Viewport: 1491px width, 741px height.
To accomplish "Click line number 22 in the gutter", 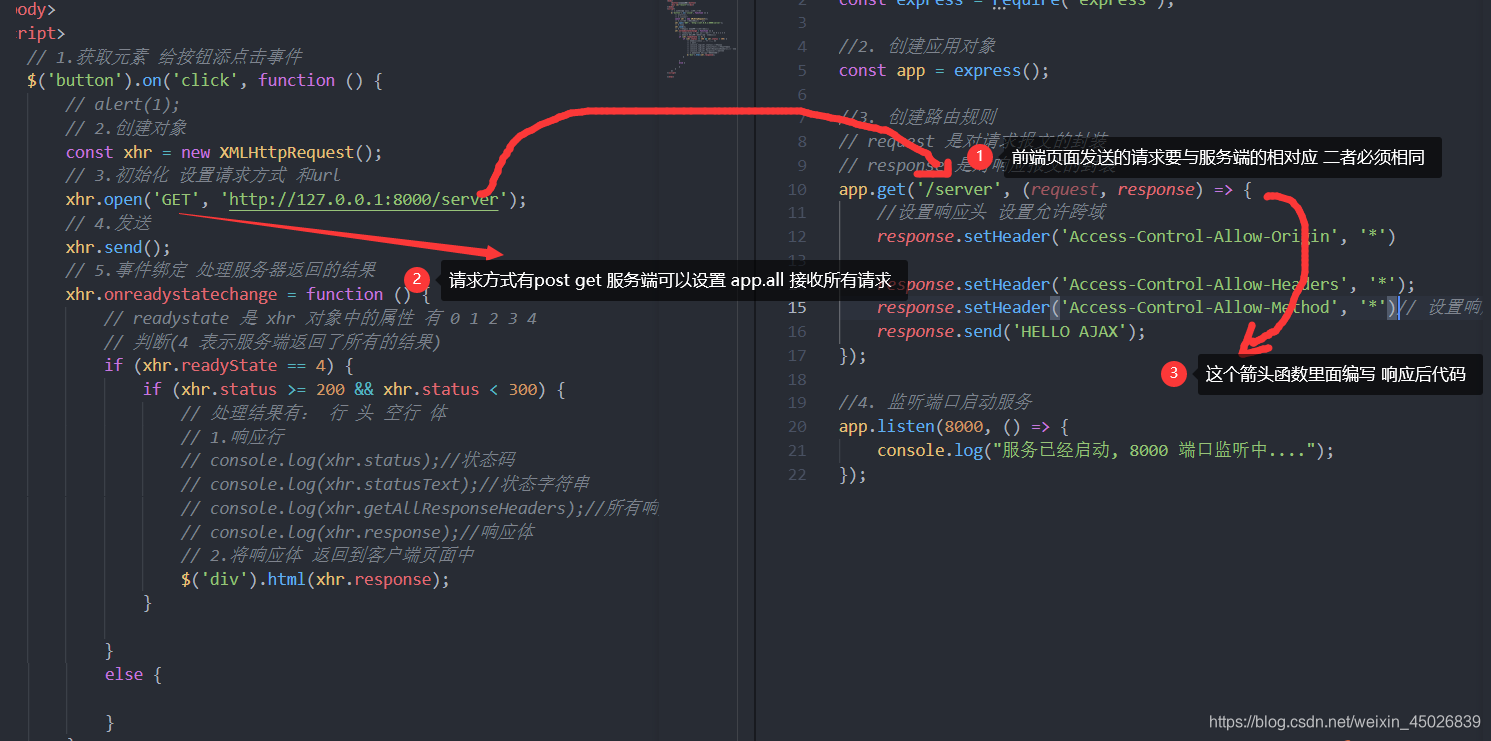I will tap(797, 475).
